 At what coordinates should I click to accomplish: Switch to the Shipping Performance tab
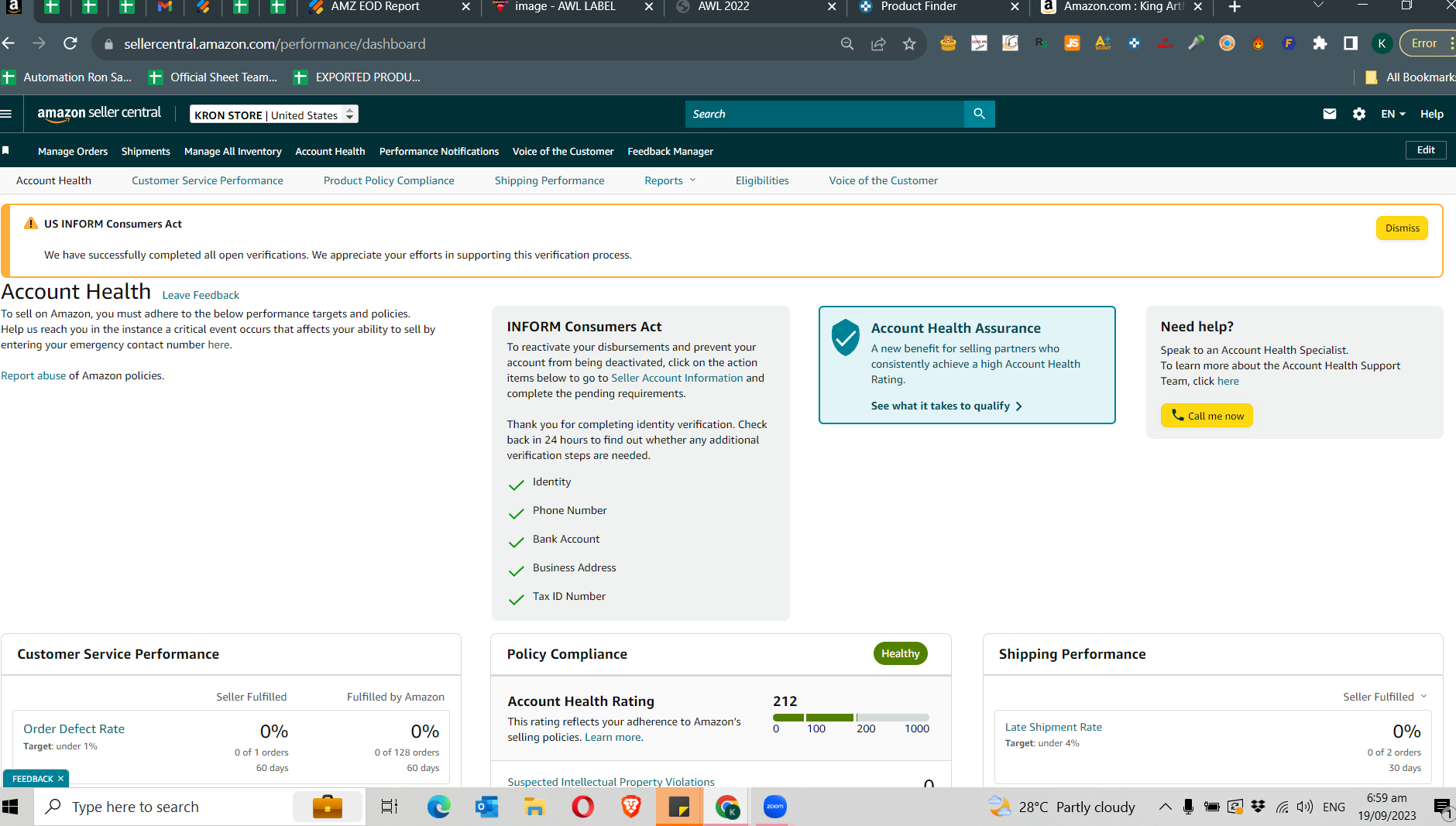(x=550, y=180)
